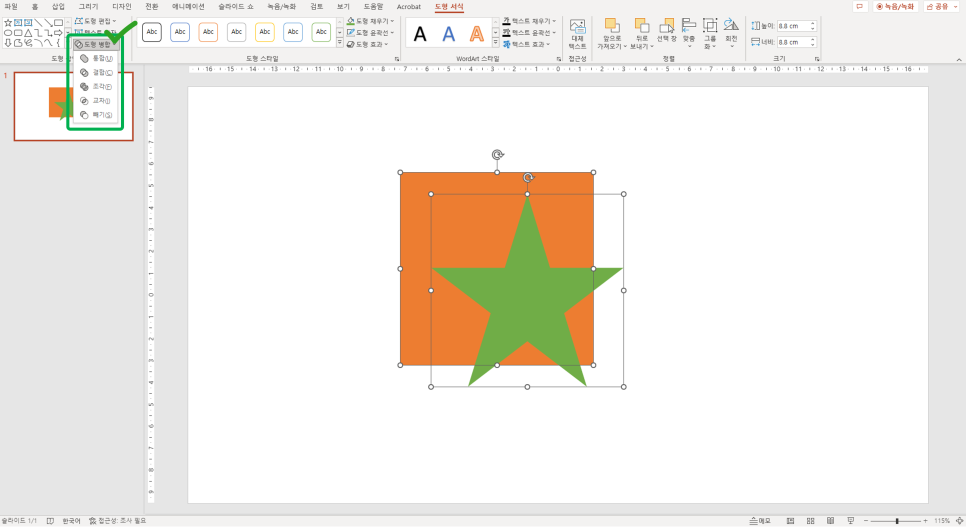966x527 pixels.
Task: Choose 교차 (Intersect) in merge shapes menu
Action: (x=96, y=101)
